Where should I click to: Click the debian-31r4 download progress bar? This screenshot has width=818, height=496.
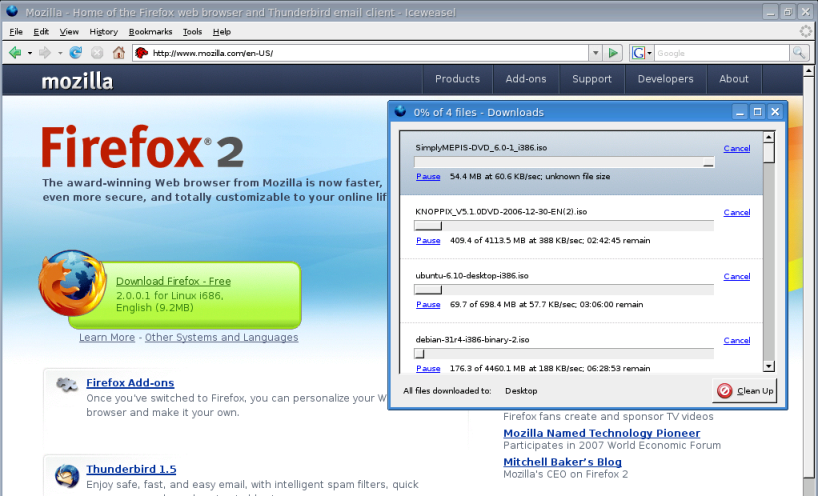(564, 354)
